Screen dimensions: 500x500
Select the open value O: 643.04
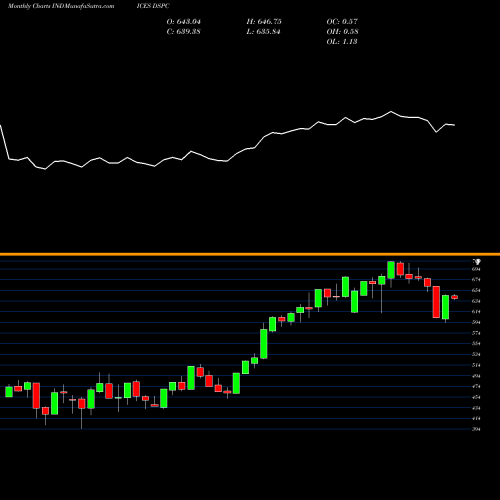[x=184, y=22]
